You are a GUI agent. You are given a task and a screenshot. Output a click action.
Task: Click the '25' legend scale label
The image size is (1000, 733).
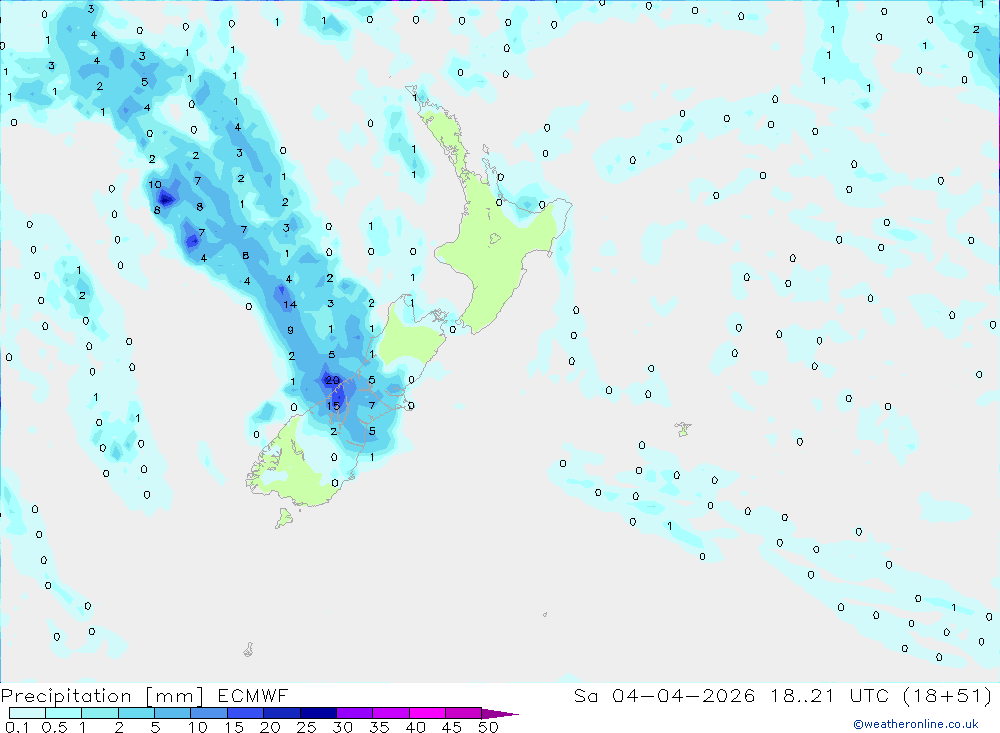point(307,727)
